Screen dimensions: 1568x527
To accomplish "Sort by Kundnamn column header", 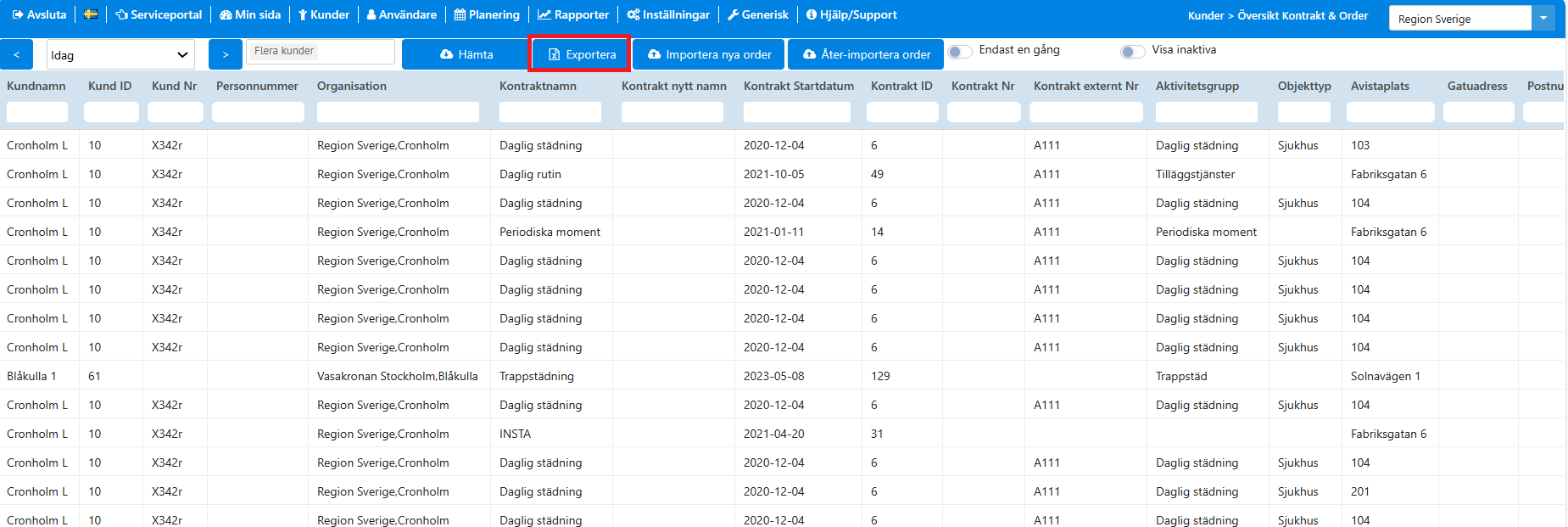I will tap(36, 86).
